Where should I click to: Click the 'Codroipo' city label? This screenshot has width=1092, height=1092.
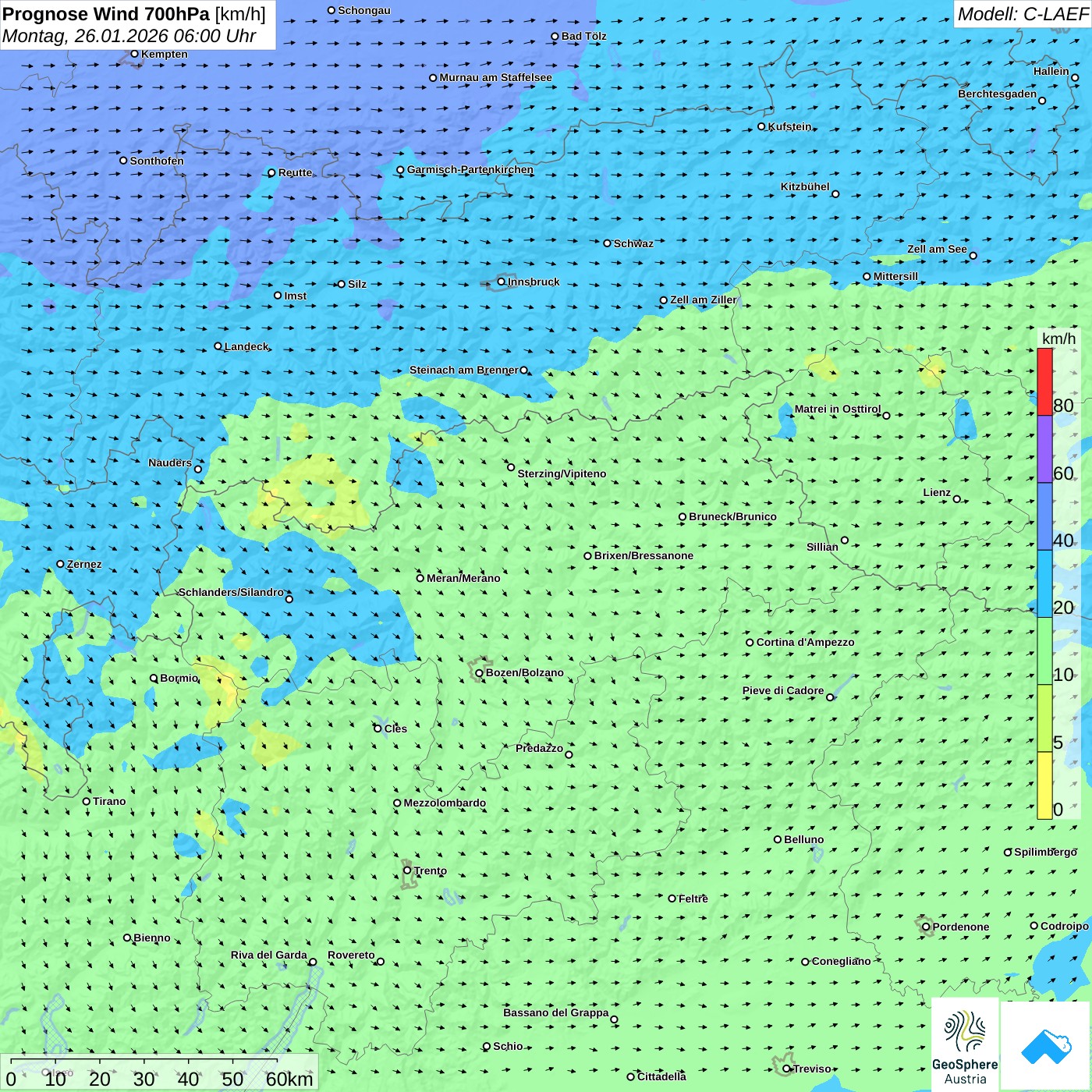tap(1065, 926)
